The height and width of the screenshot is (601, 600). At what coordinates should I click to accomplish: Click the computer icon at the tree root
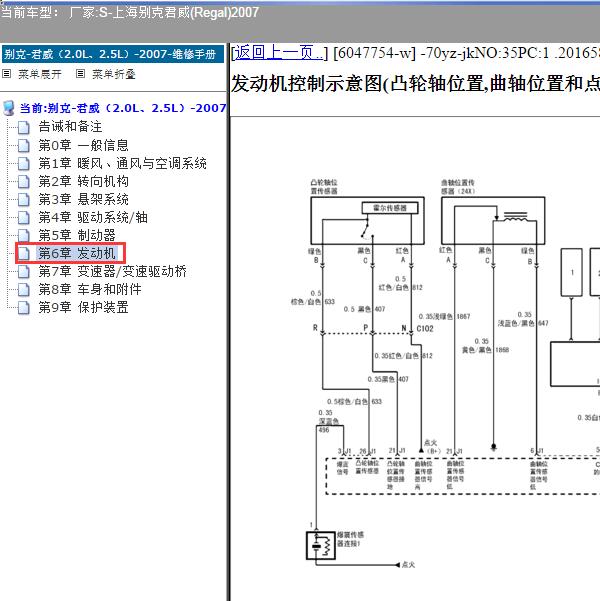click(x=9, y=108)
